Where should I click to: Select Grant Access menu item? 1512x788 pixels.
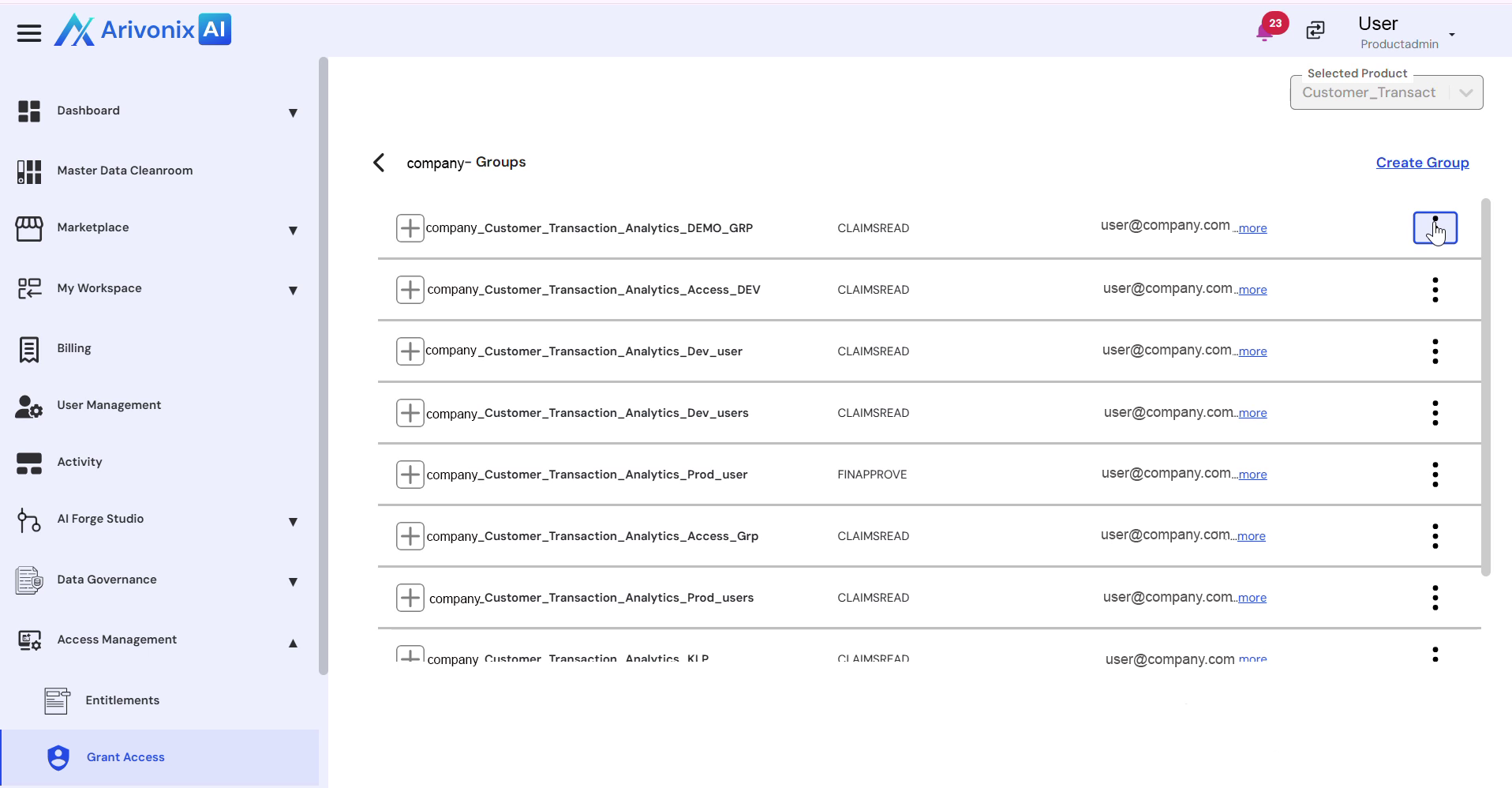125,757
